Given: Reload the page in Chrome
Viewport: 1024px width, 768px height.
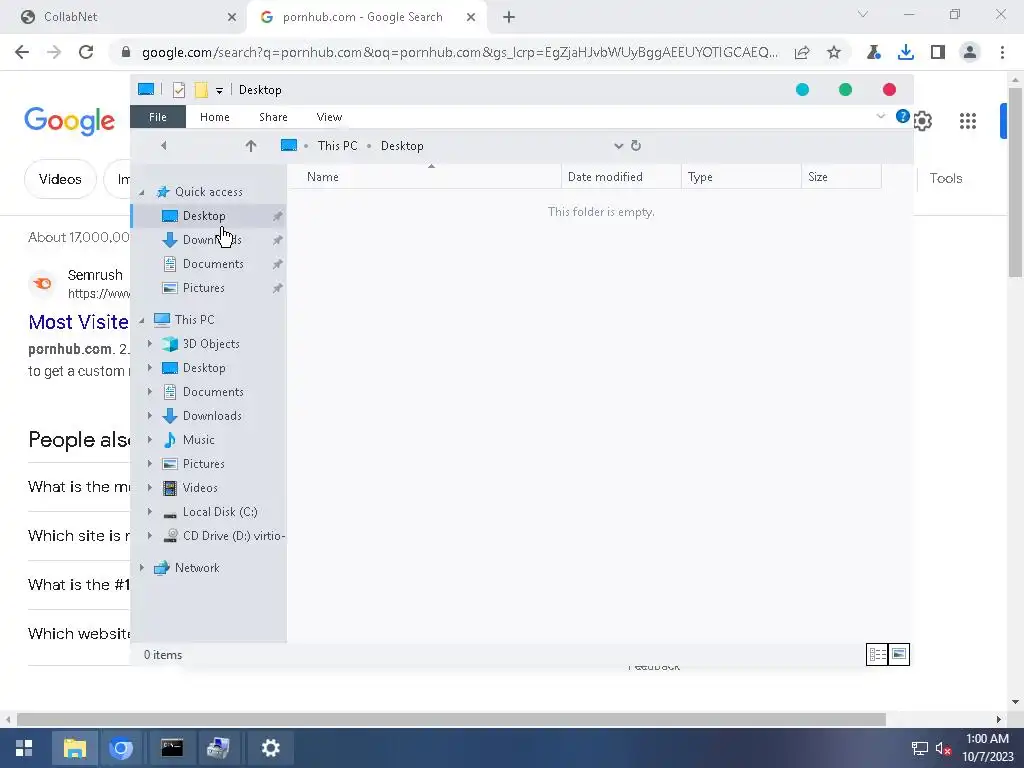Looking at the screenshot, I should (86, 52).
